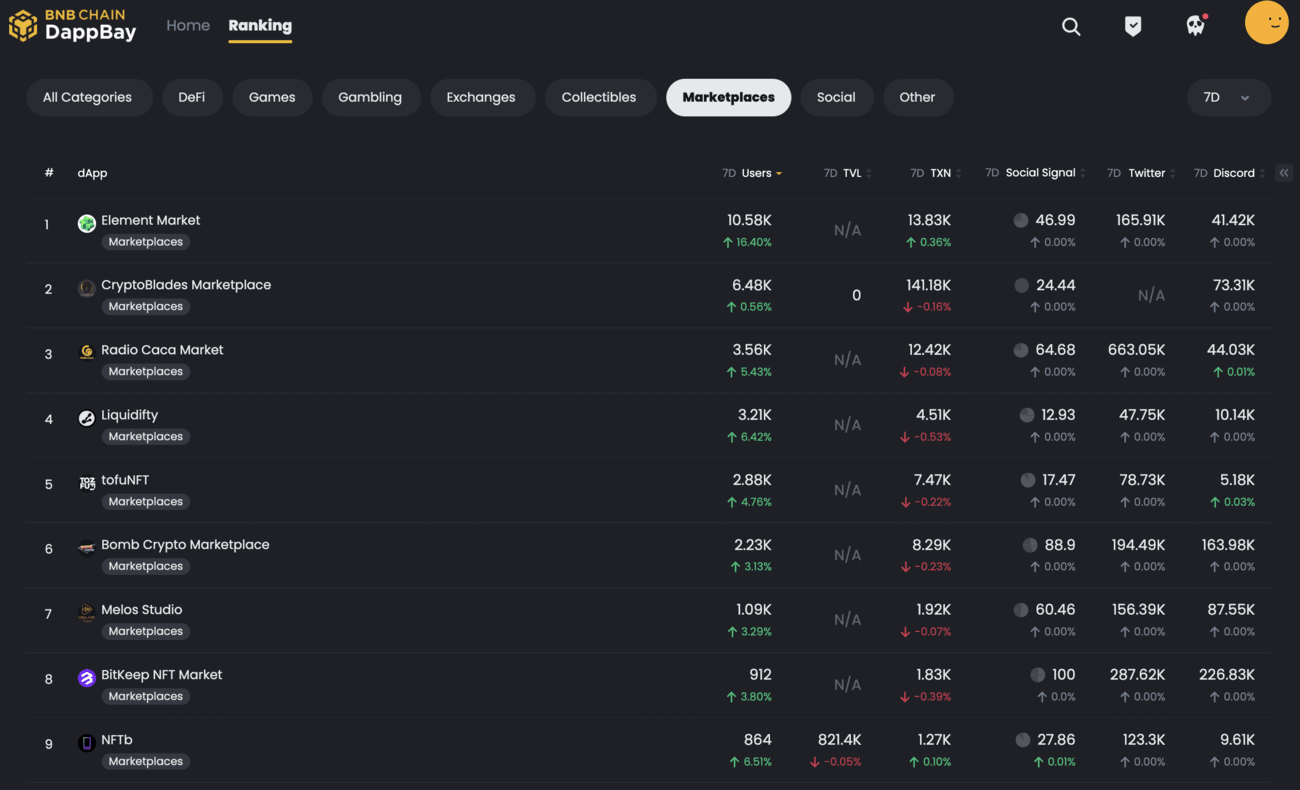Sort by 7D Users column
Image resolution: width=1300 pixels, height=790 pixels.
coord(752,173)
